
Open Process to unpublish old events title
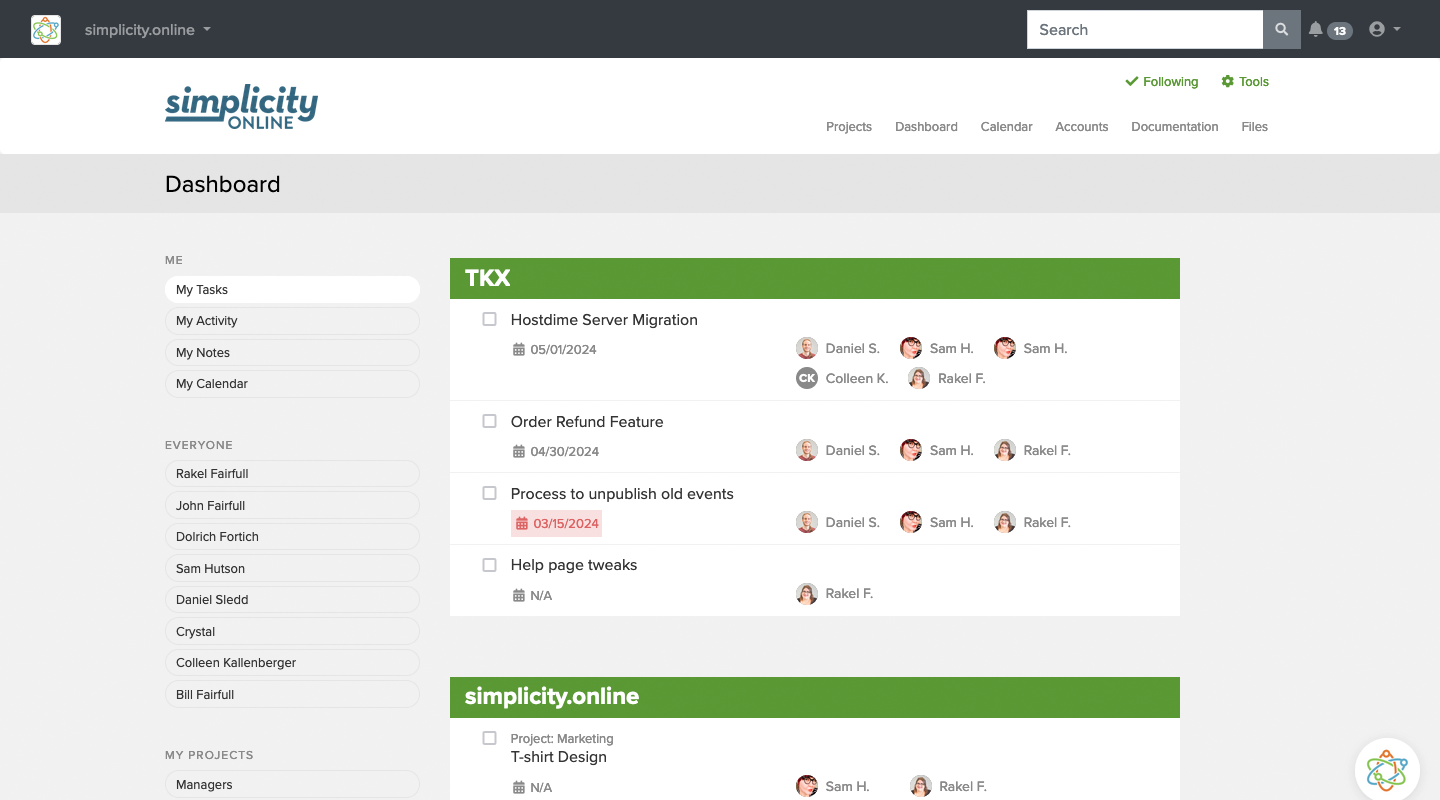click(x=622, y=494)
